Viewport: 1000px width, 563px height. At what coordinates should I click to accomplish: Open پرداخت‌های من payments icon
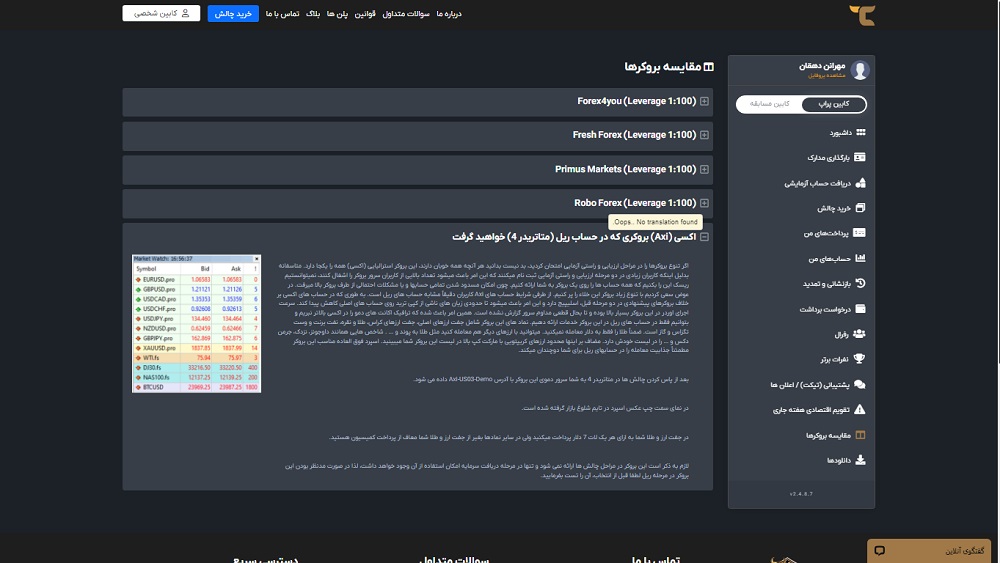pos(860,233)
